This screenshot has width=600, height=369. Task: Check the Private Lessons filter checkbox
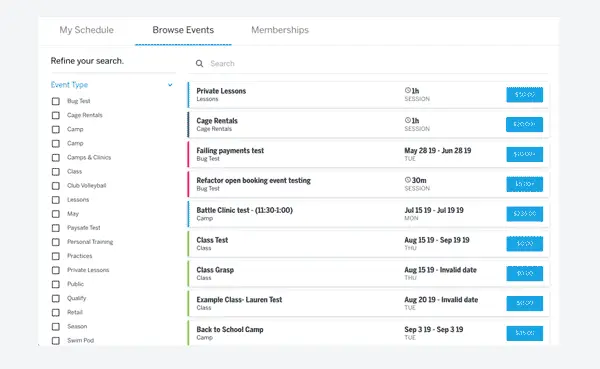click(56, 270)
